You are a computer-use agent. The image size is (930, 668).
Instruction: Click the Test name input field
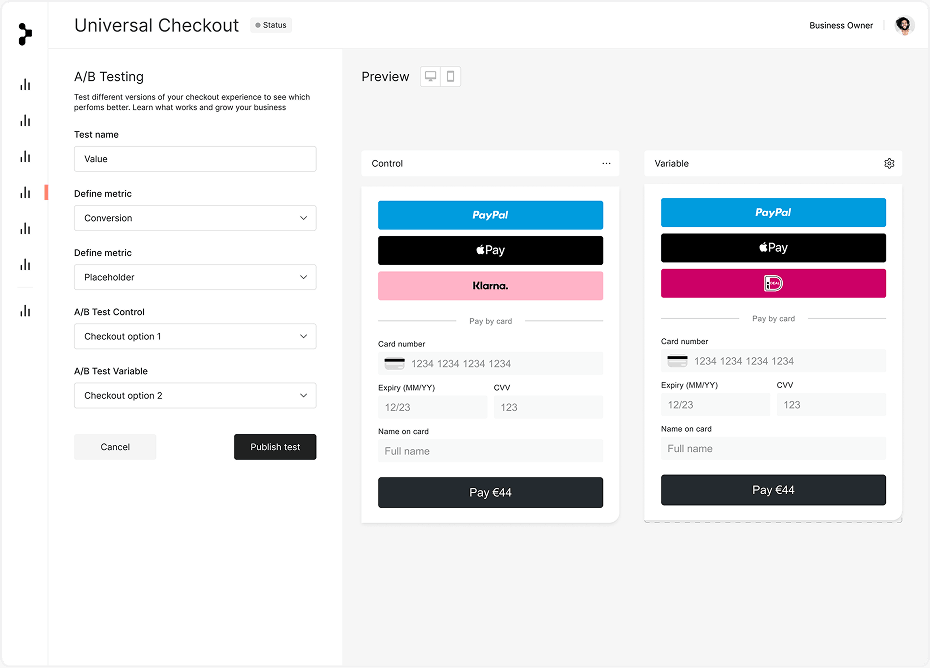pos(195,159)
